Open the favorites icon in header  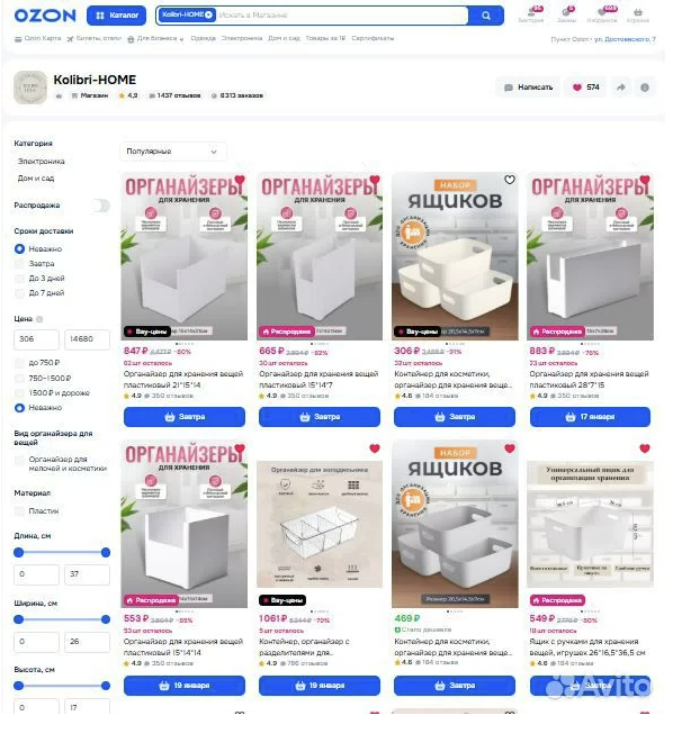click(x=602, y=14)
